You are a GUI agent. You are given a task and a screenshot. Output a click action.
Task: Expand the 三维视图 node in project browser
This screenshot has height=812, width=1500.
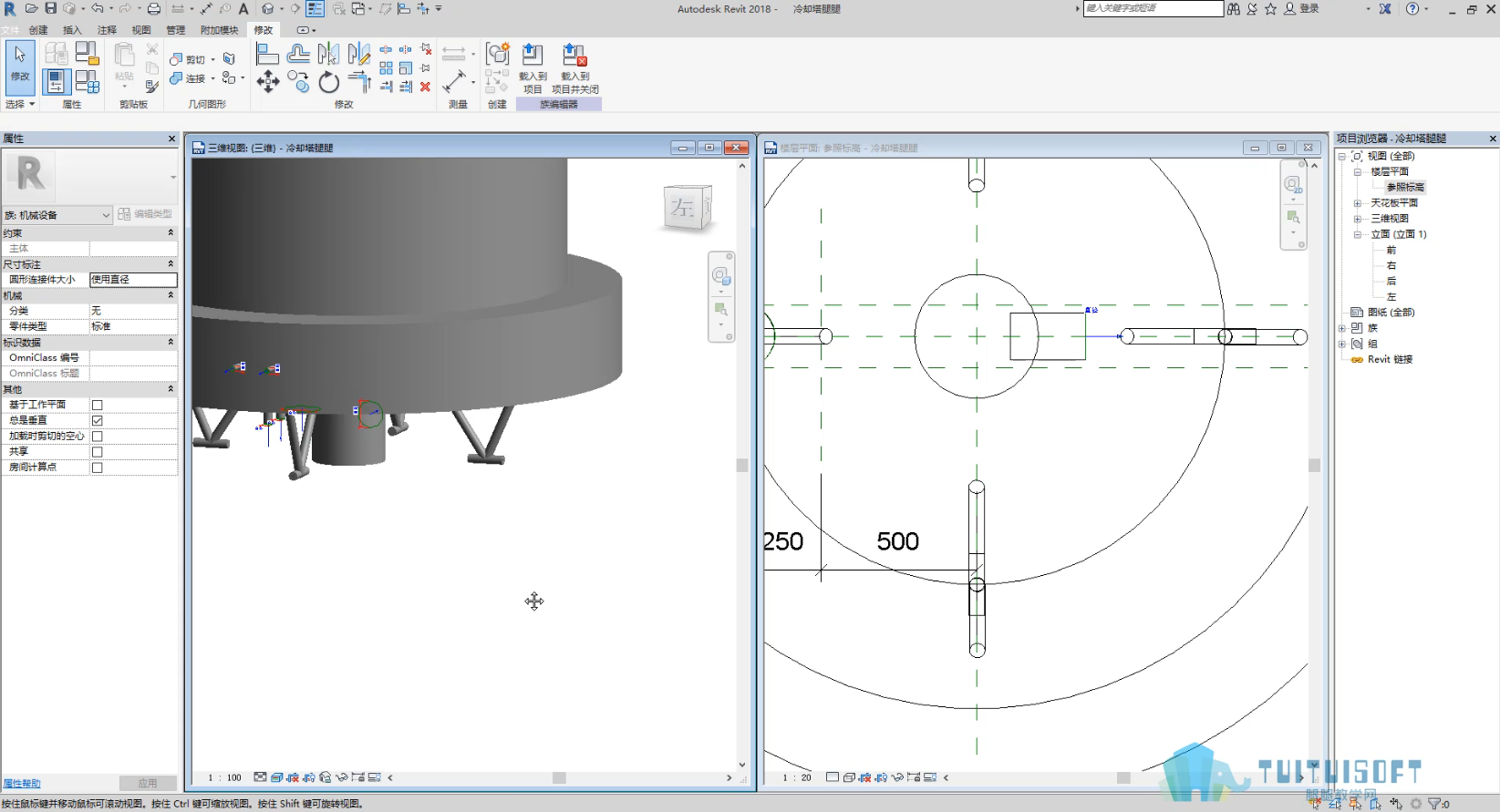click(x=1357, y=219)
